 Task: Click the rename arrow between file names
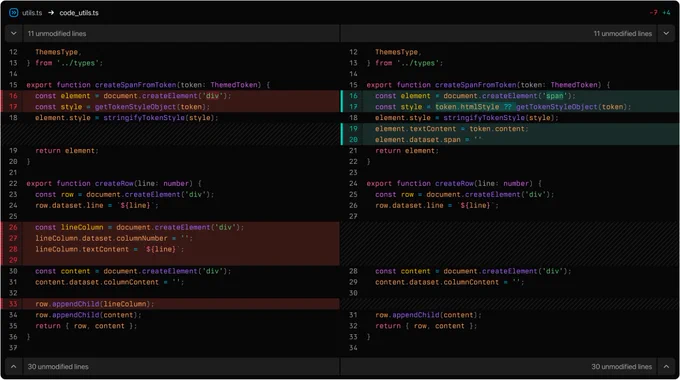click(51, 13)
